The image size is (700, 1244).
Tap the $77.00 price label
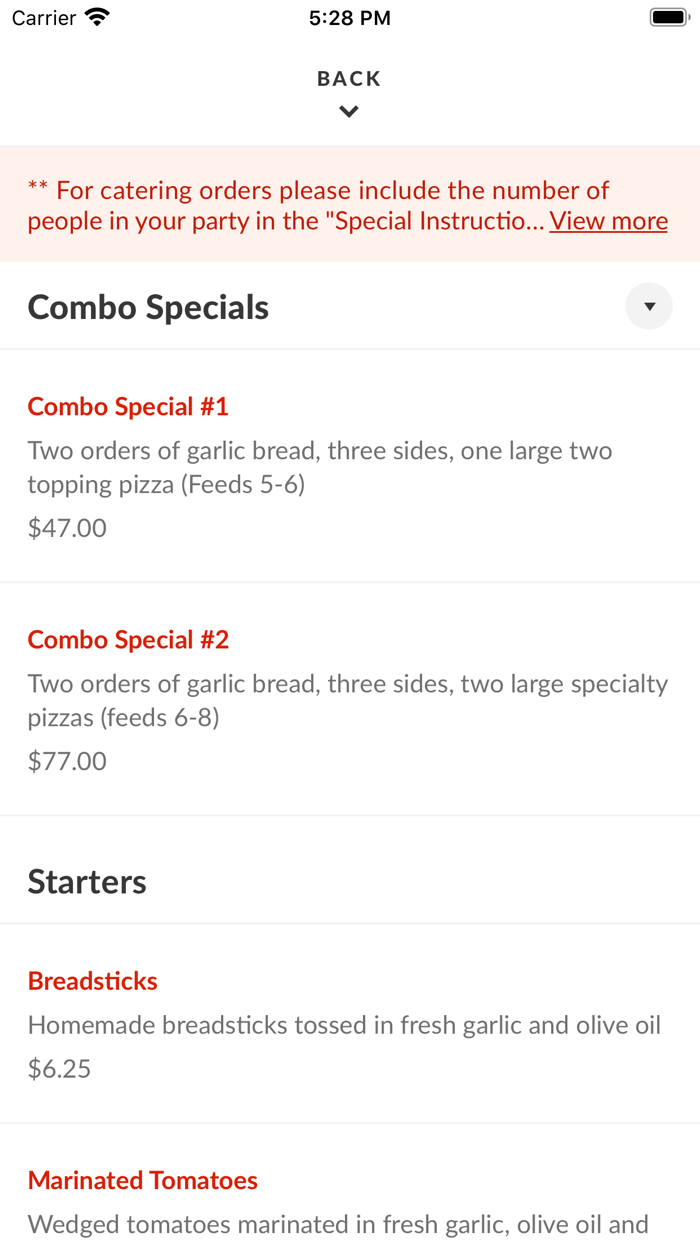(x=66, y=760)
